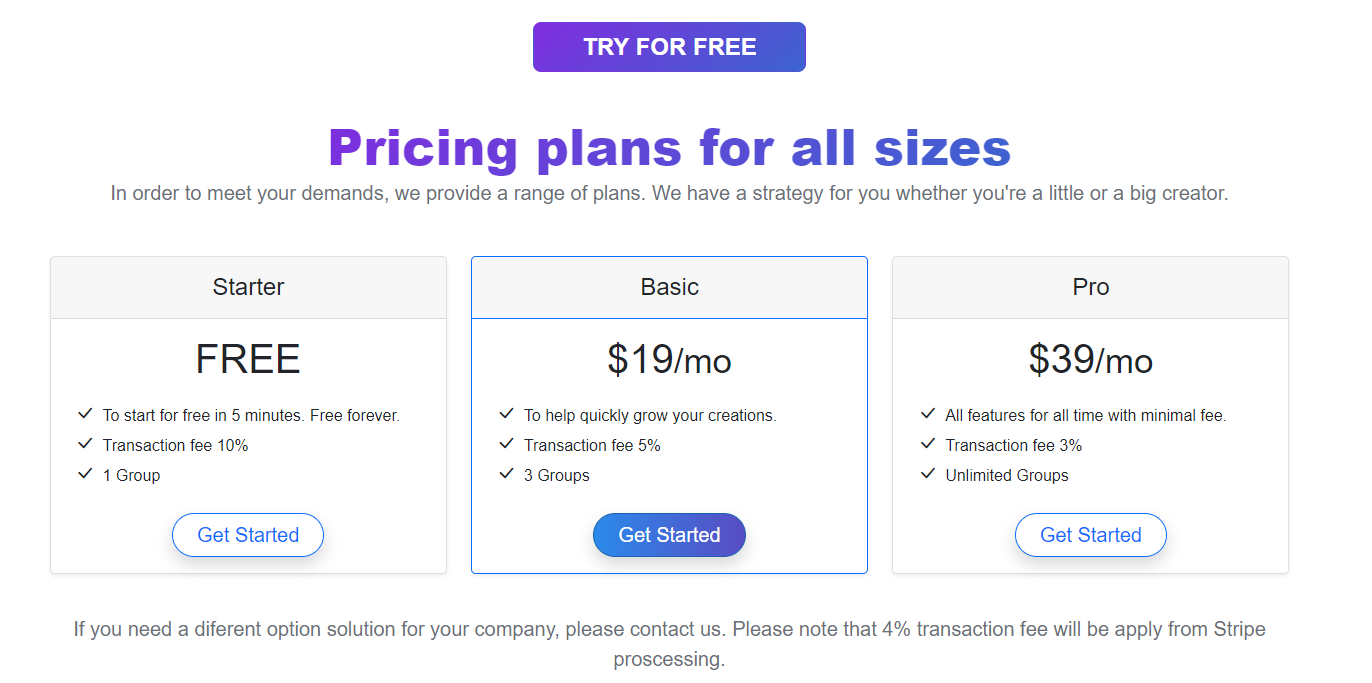
Task: Click checkmark beside All features for all time
Action: point(928,414)
